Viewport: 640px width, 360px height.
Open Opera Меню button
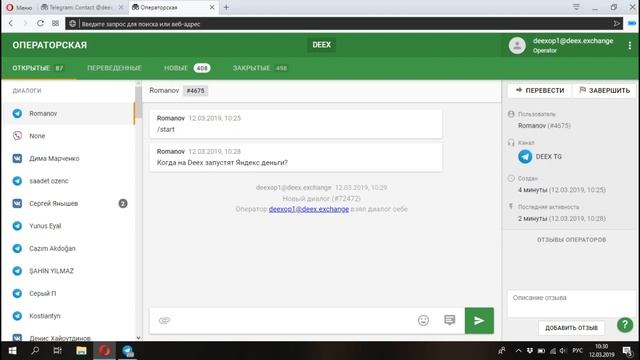(x=19, y=7)
